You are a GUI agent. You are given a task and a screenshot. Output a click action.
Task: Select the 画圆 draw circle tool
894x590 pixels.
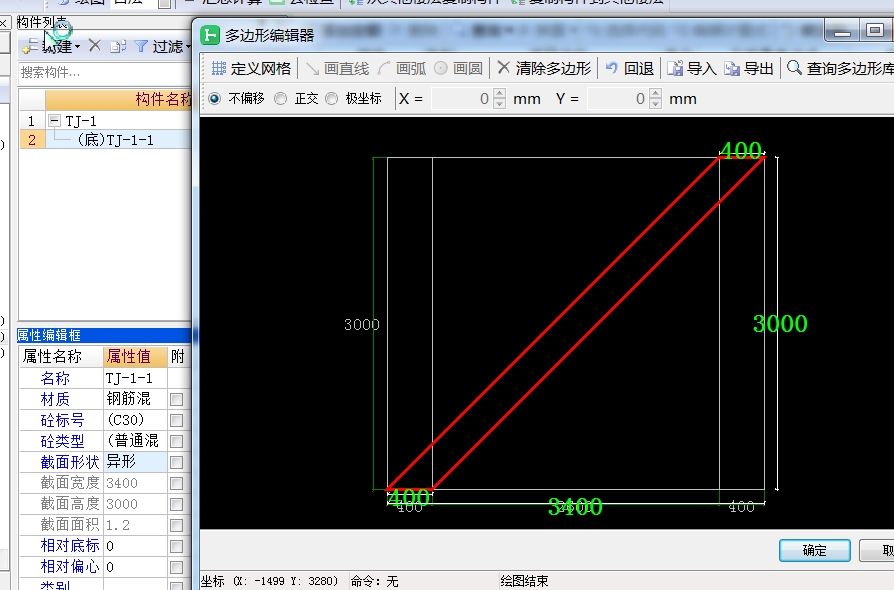point(458,68)
